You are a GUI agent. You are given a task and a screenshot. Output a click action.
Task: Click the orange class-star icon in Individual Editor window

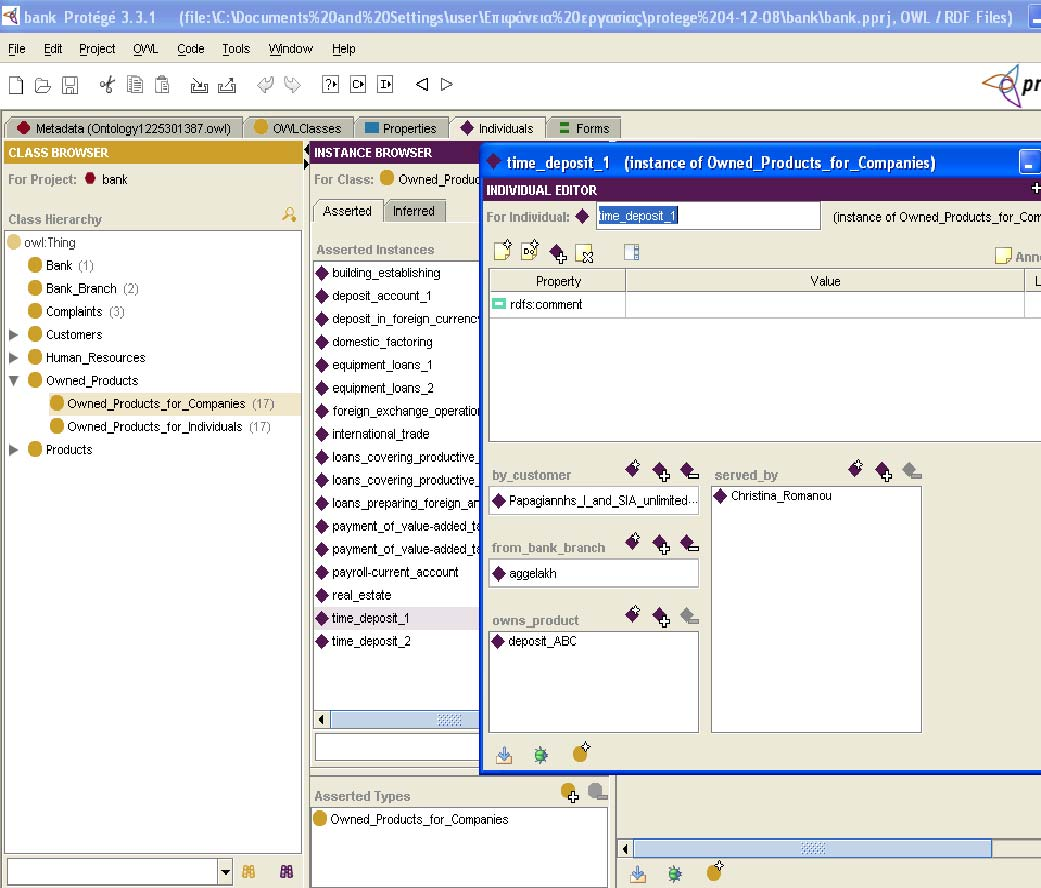[x=581, y=752]
